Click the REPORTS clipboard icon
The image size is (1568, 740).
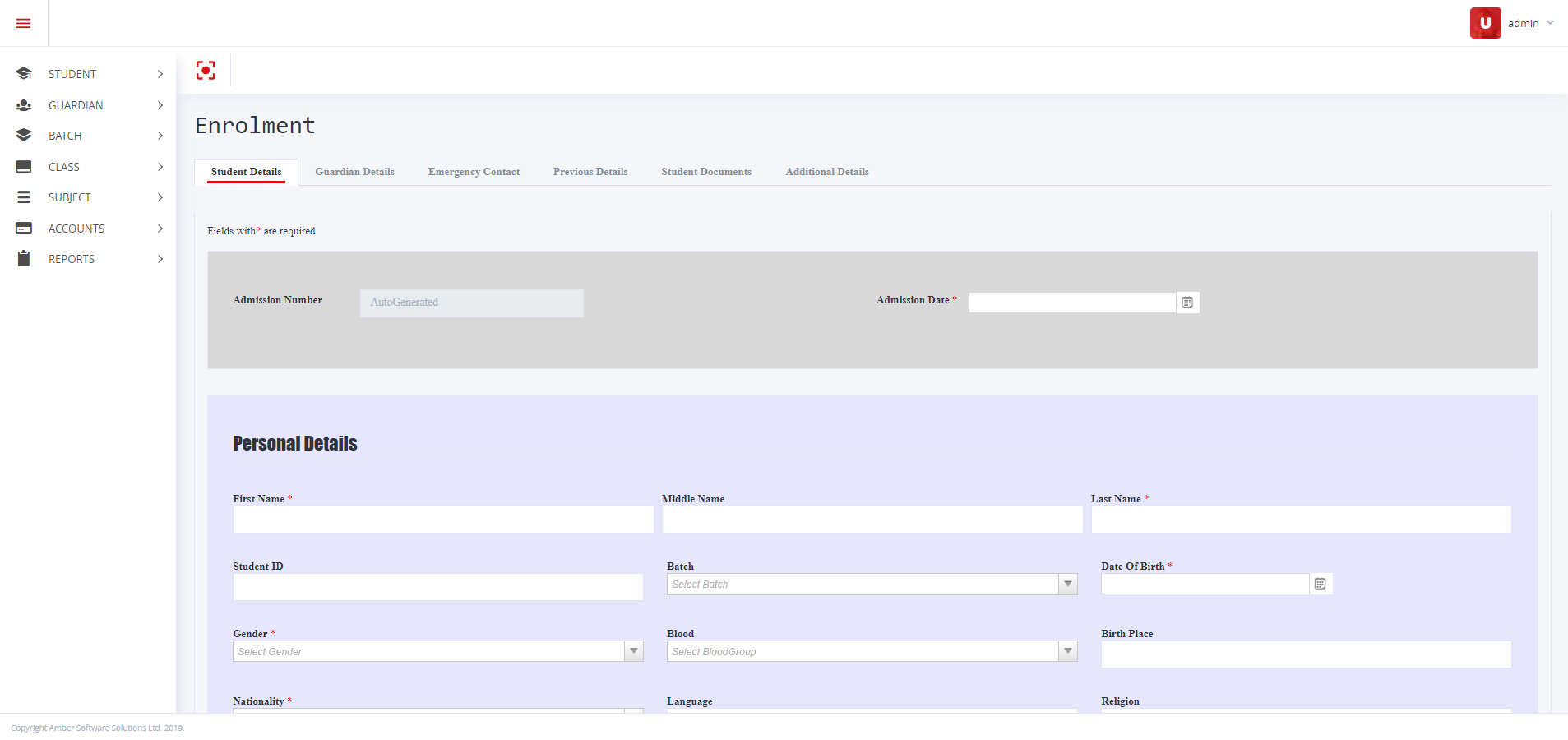pos(23,258)
